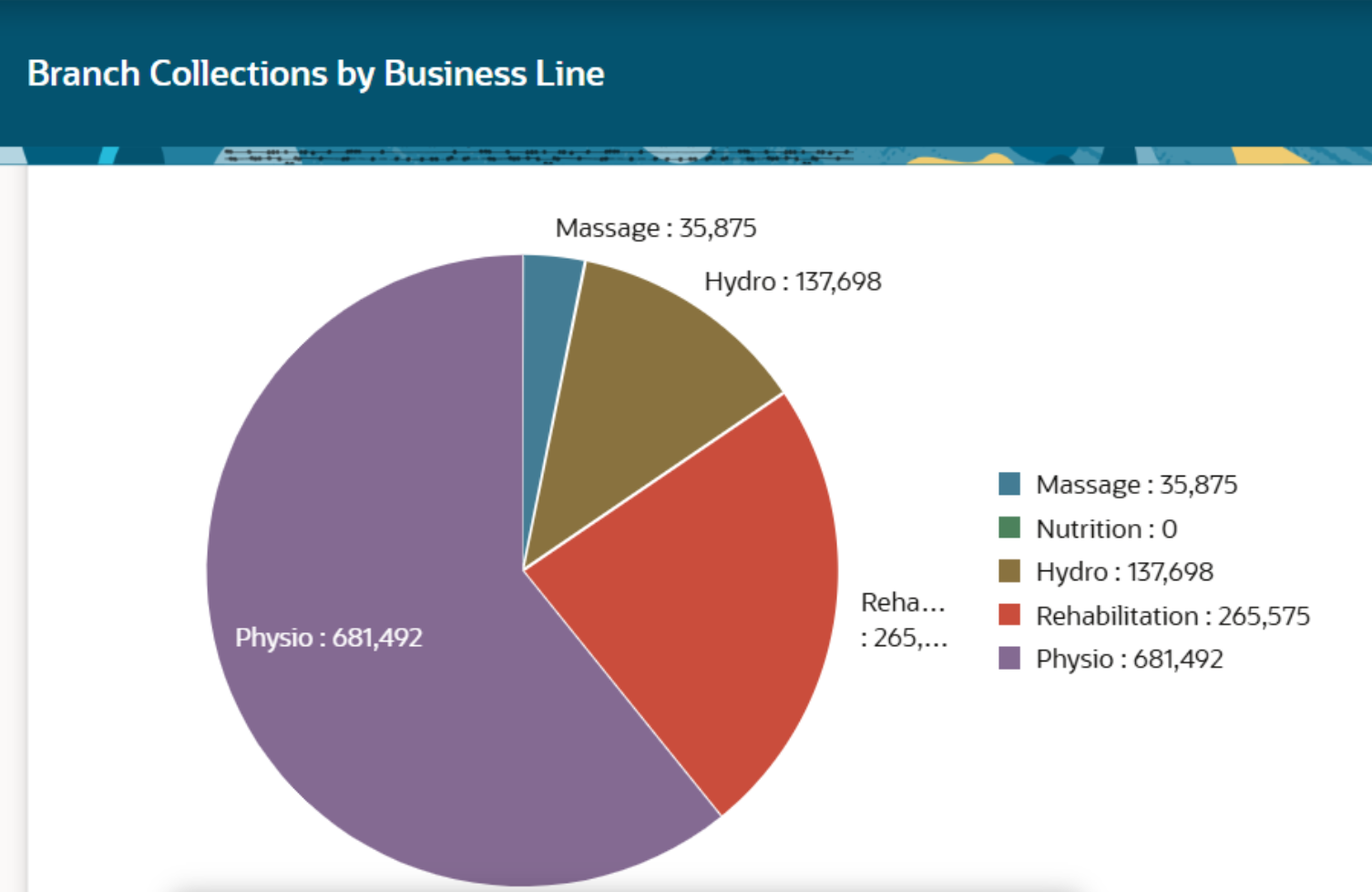1372x892 pixels.
Task: Click the Physio : 681,492 label inside the pie
Action: click(329, 638)
